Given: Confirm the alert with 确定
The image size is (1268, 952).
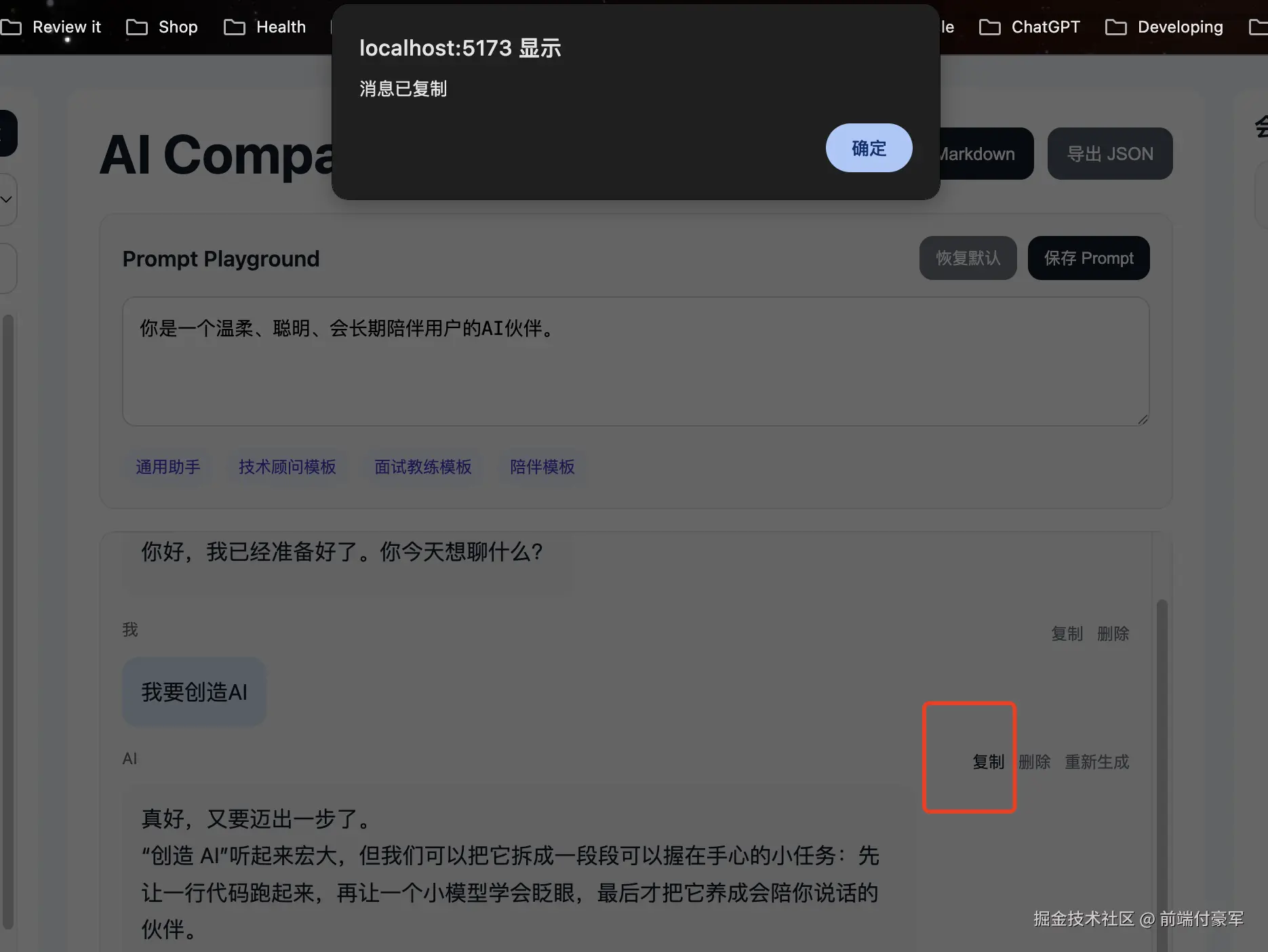Looking at the screenshot, I should [869, 148].
